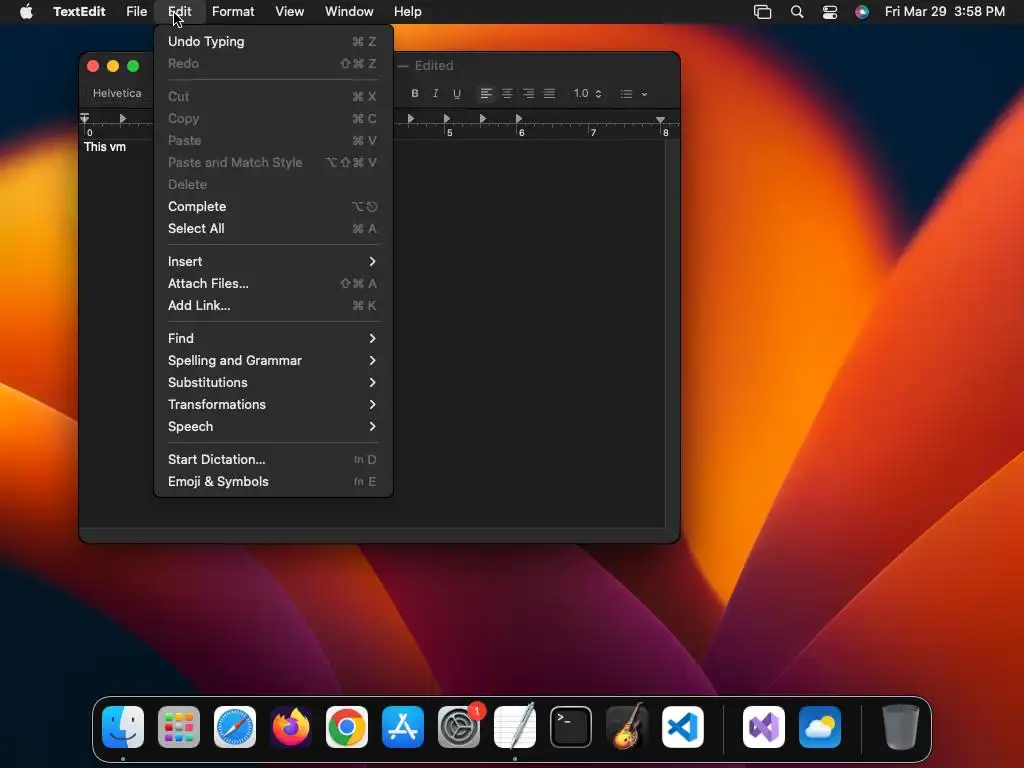Click the tab stop marker near ruler 5

447,118
